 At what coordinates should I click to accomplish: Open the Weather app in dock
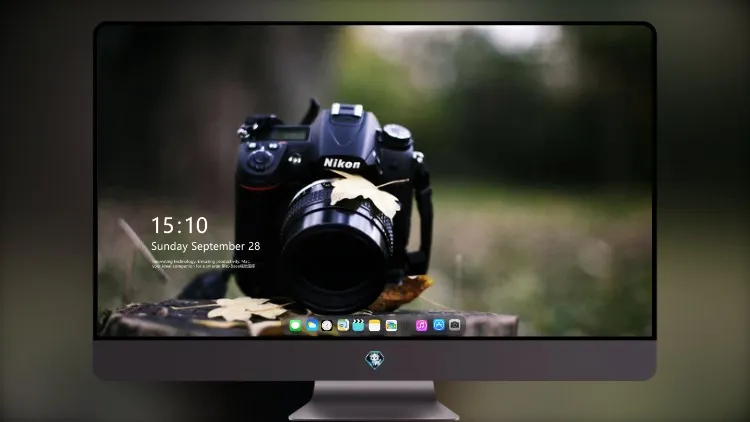(x=312, y=326)
